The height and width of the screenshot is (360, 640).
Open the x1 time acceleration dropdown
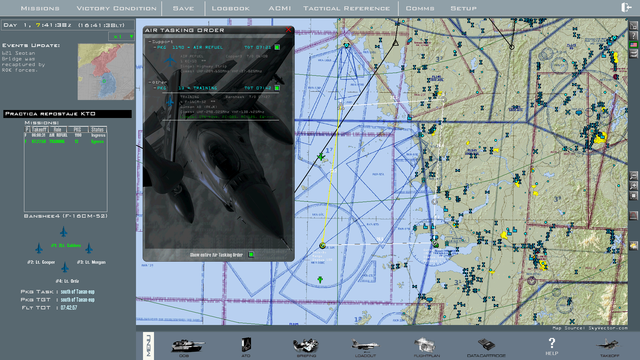(122, 36)
